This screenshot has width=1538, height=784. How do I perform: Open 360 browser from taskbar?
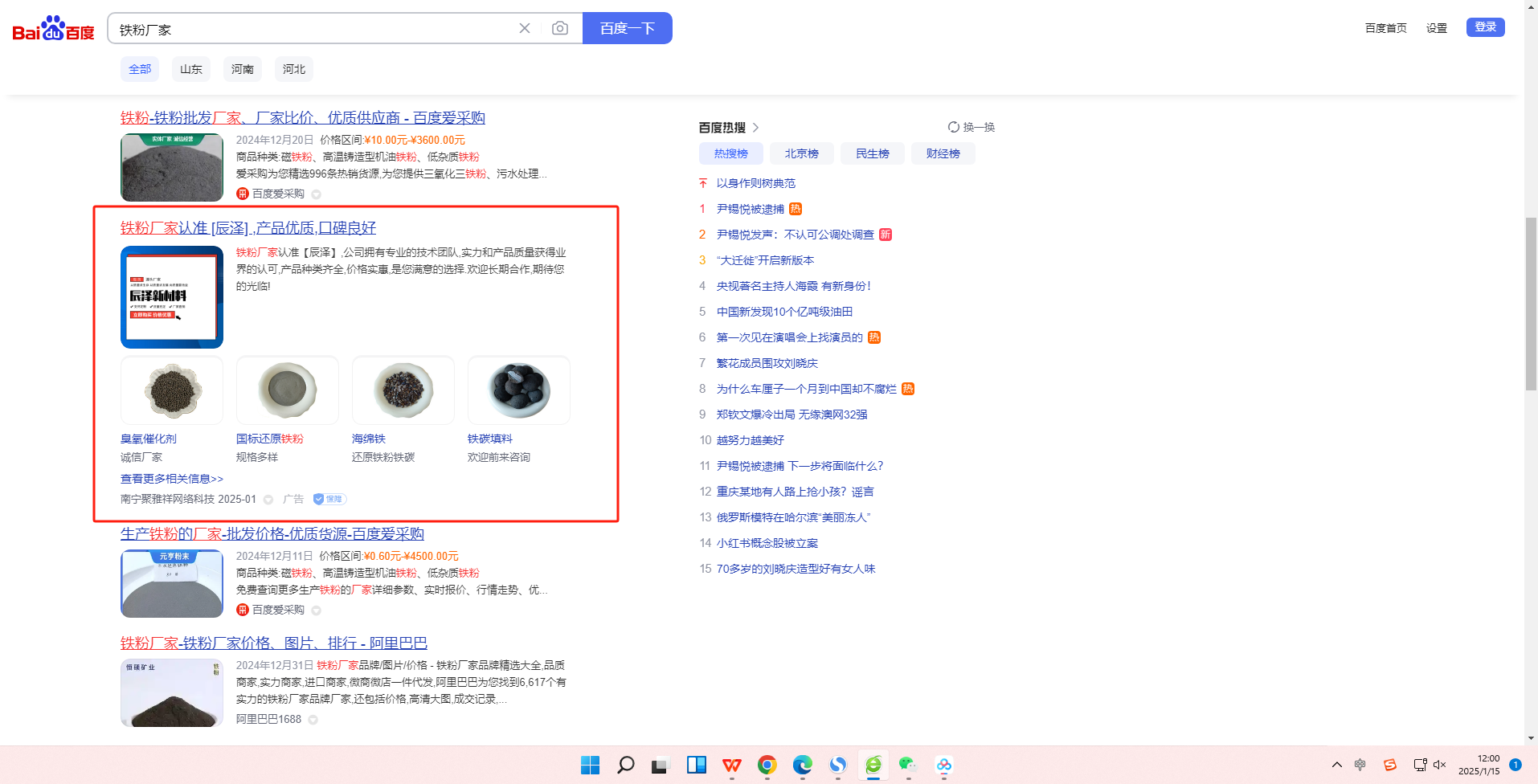click(x=873, y=765)
